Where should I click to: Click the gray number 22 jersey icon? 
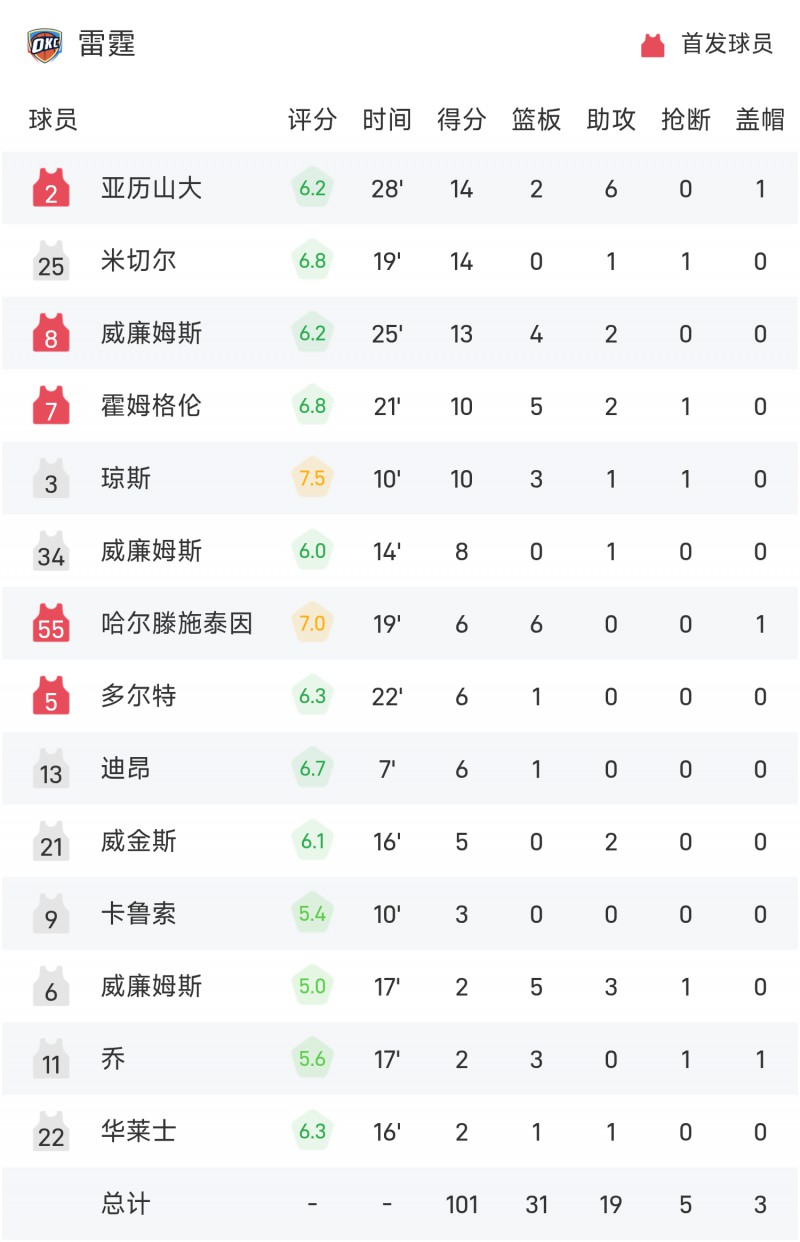51,1132
